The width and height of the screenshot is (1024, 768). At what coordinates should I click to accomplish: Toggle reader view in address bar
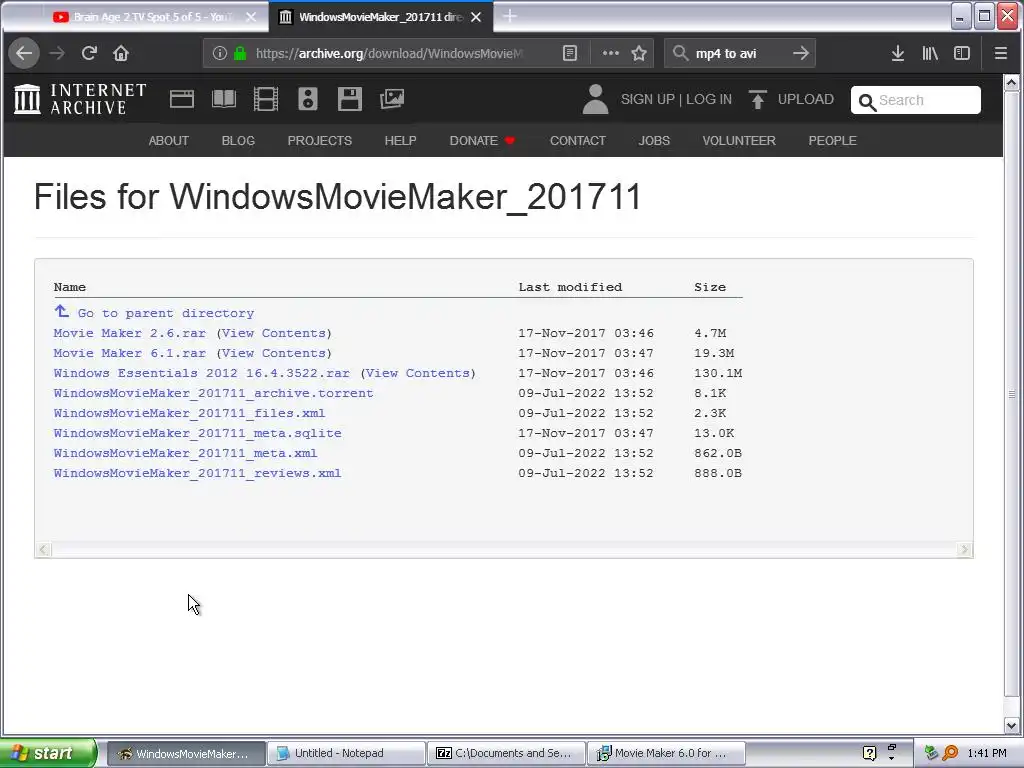pos(569,53)
